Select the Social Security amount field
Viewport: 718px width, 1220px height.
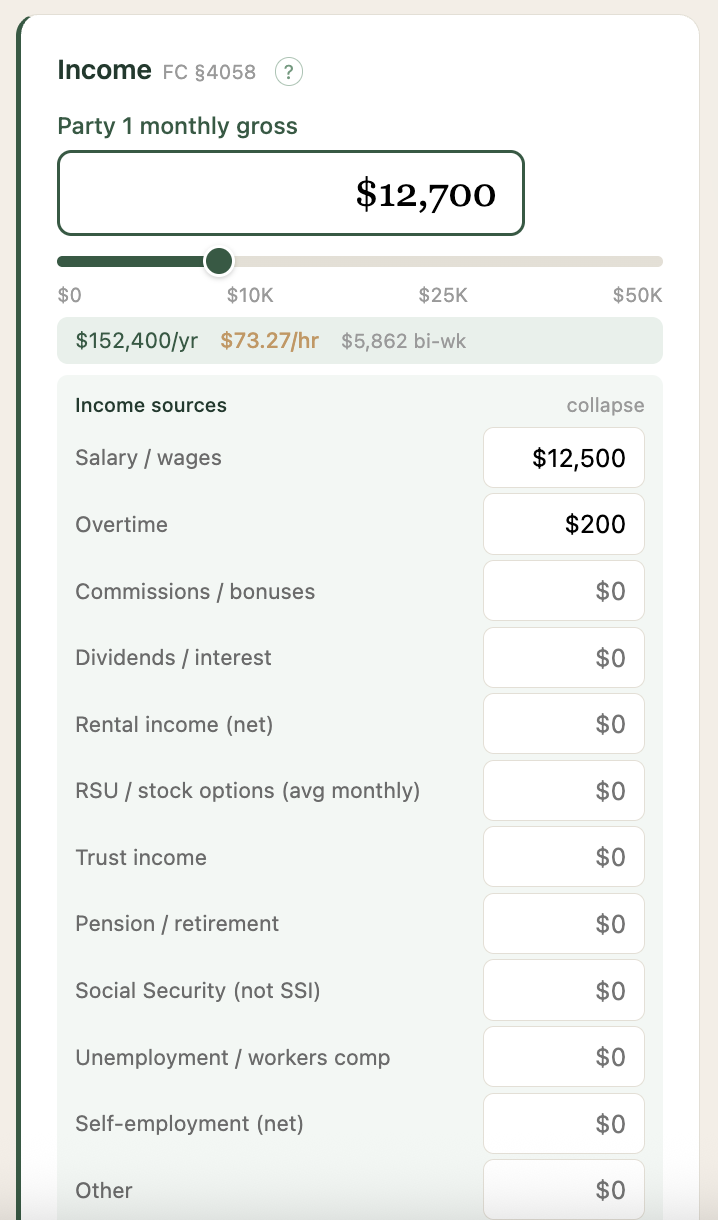(563, 990)
